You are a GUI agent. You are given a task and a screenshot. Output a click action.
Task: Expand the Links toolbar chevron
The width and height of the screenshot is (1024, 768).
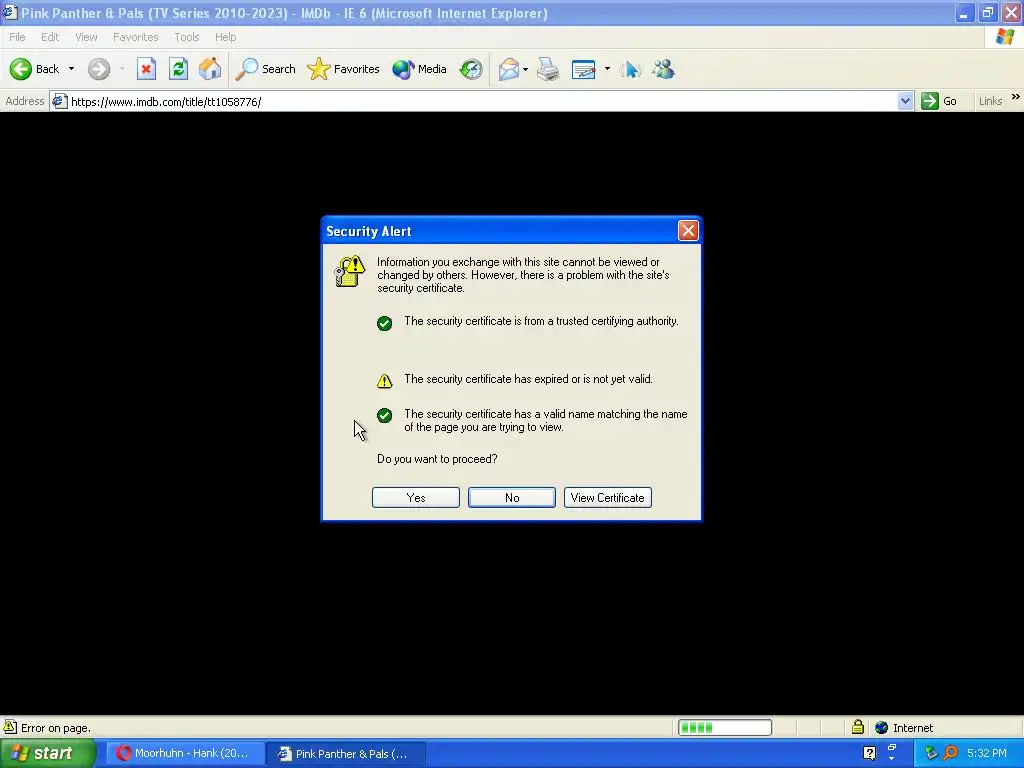tap(1016, 97)
